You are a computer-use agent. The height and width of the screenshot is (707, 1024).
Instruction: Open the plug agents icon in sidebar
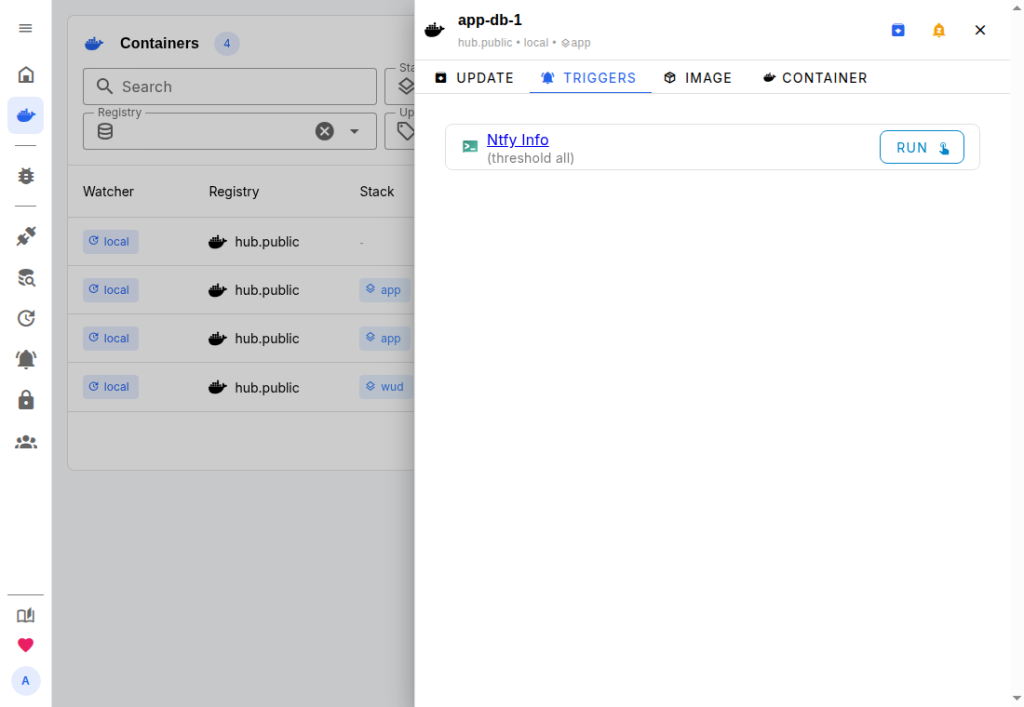(25, 236)
